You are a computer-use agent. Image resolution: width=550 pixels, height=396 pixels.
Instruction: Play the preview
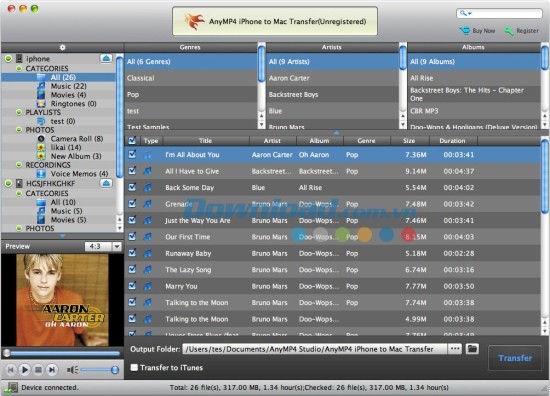pyautogui.click(x=25, y=370)
